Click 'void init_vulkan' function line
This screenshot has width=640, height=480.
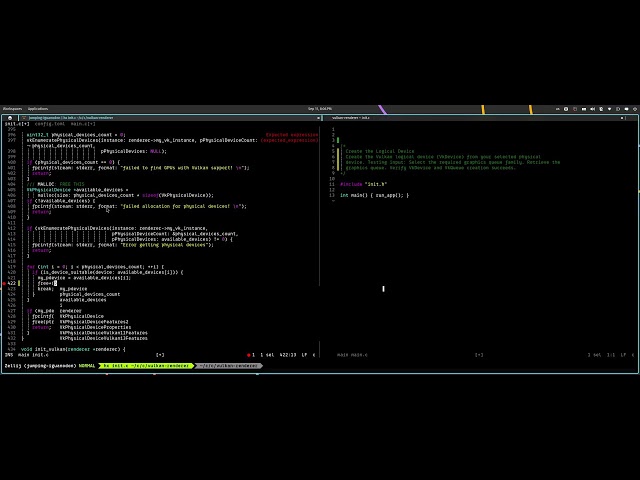pos(73,349)
